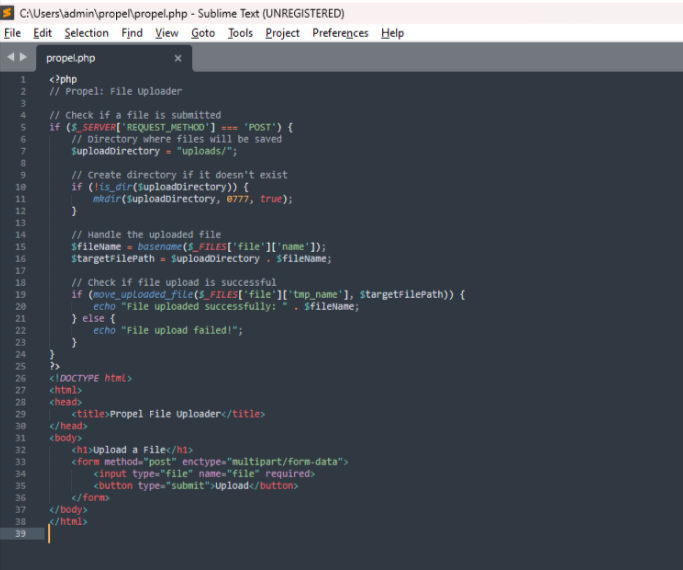683x570 pixels.
Task: Click the next tab right arrow
Action: (23, 58)
